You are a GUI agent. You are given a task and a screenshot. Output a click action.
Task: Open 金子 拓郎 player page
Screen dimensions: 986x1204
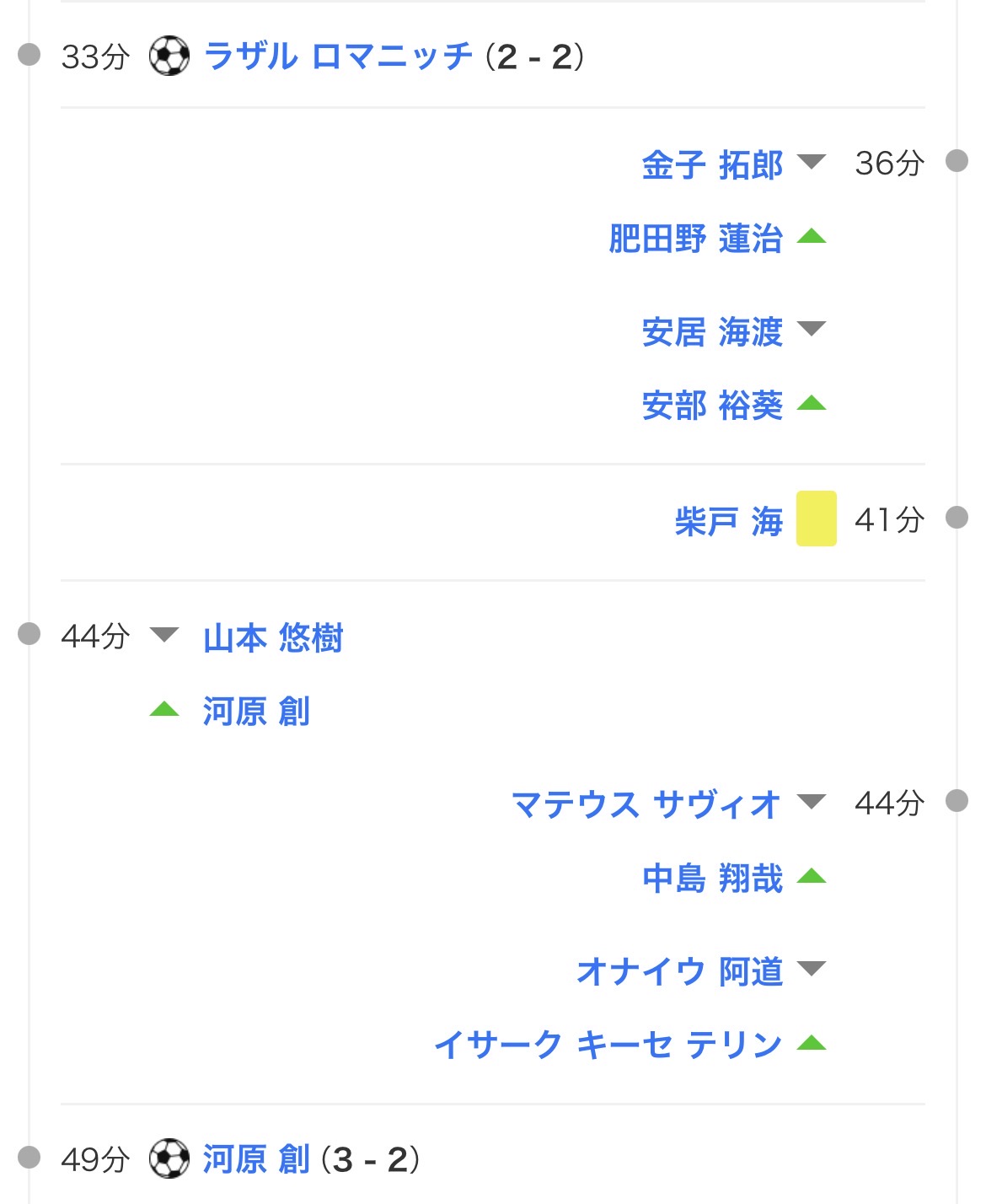click(712, 164)
